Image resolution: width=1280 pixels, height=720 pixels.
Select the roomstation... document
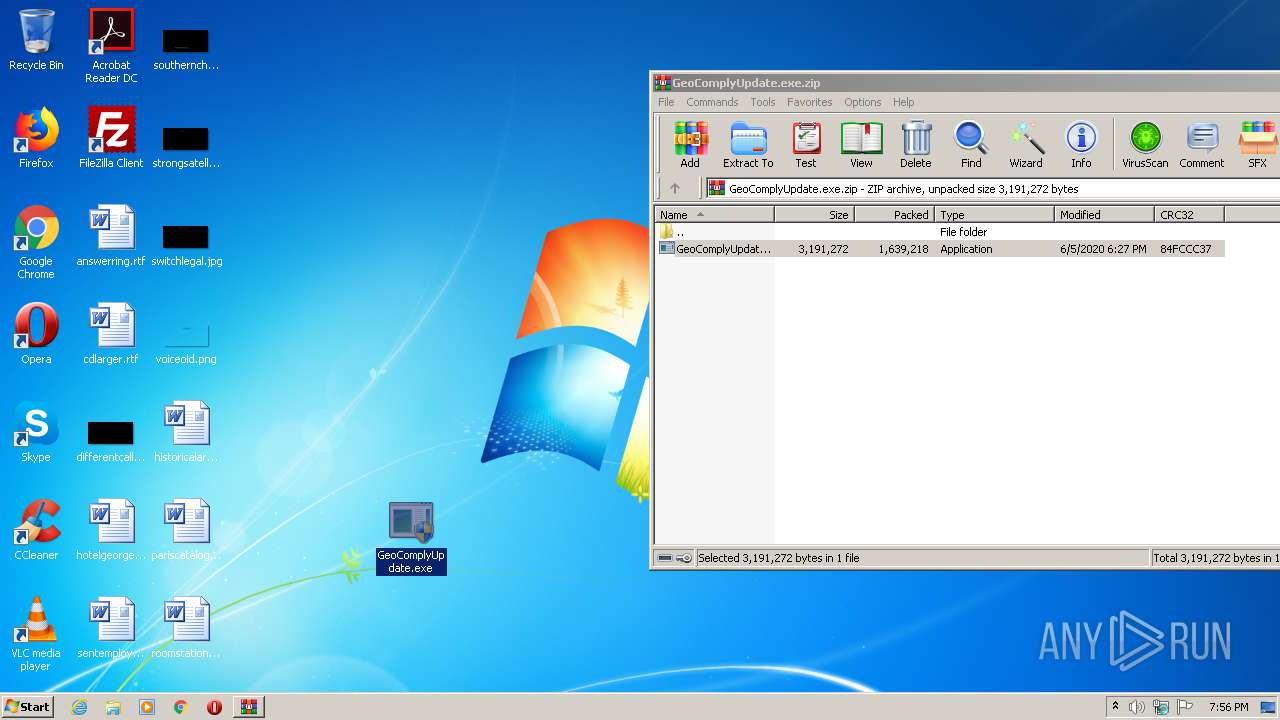[186, 628]
